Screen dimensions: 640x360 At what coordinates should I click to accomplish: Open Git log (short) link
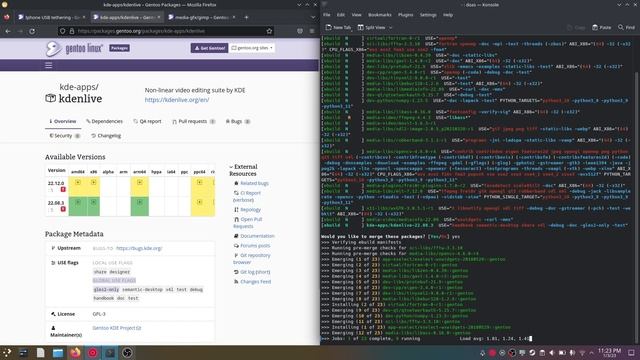pos(255,272)
